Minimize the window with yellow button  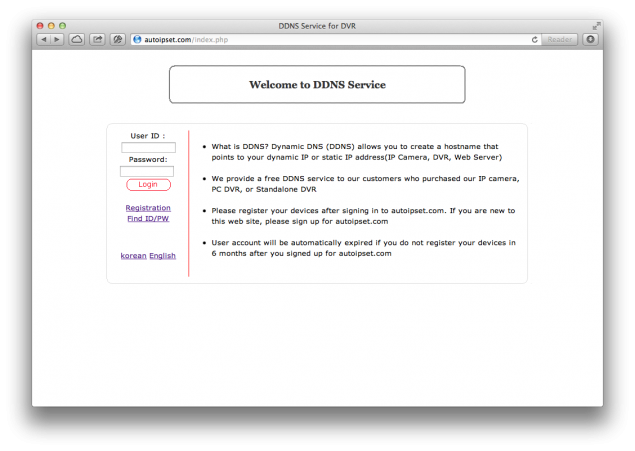[x=51, y=26]
